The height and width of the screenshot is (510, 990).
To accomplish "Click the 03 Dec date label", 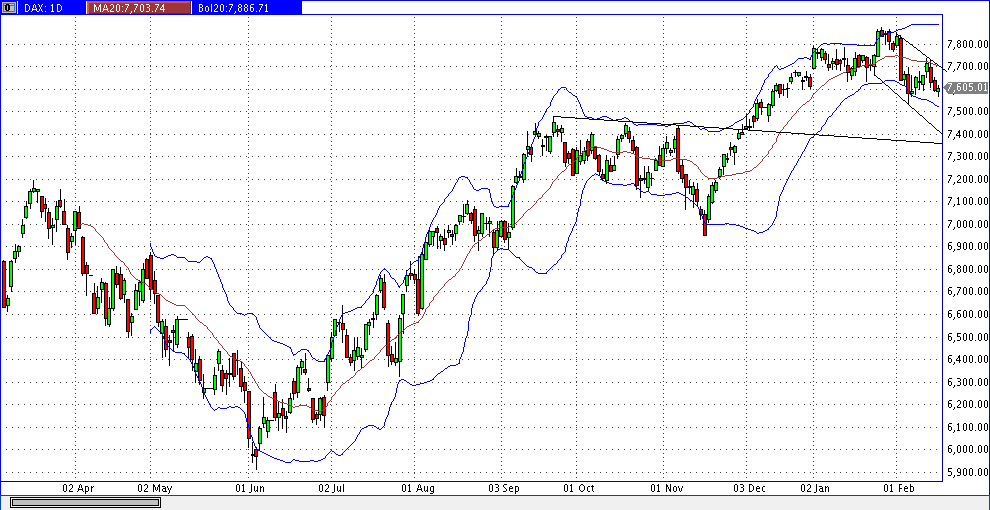I will coord(748,488).
